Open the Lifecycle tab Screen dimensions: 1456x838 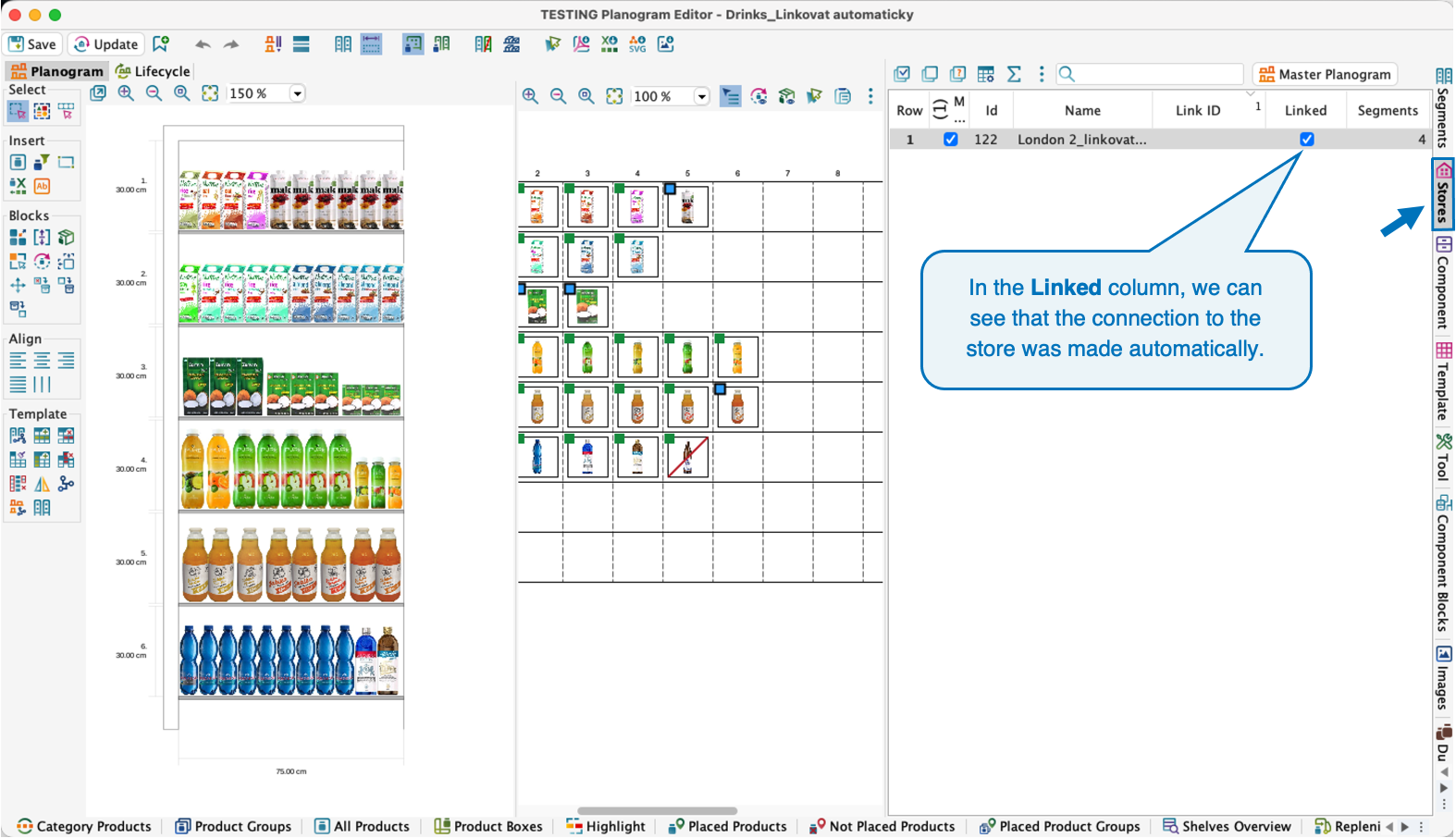[x=153, y=71]
